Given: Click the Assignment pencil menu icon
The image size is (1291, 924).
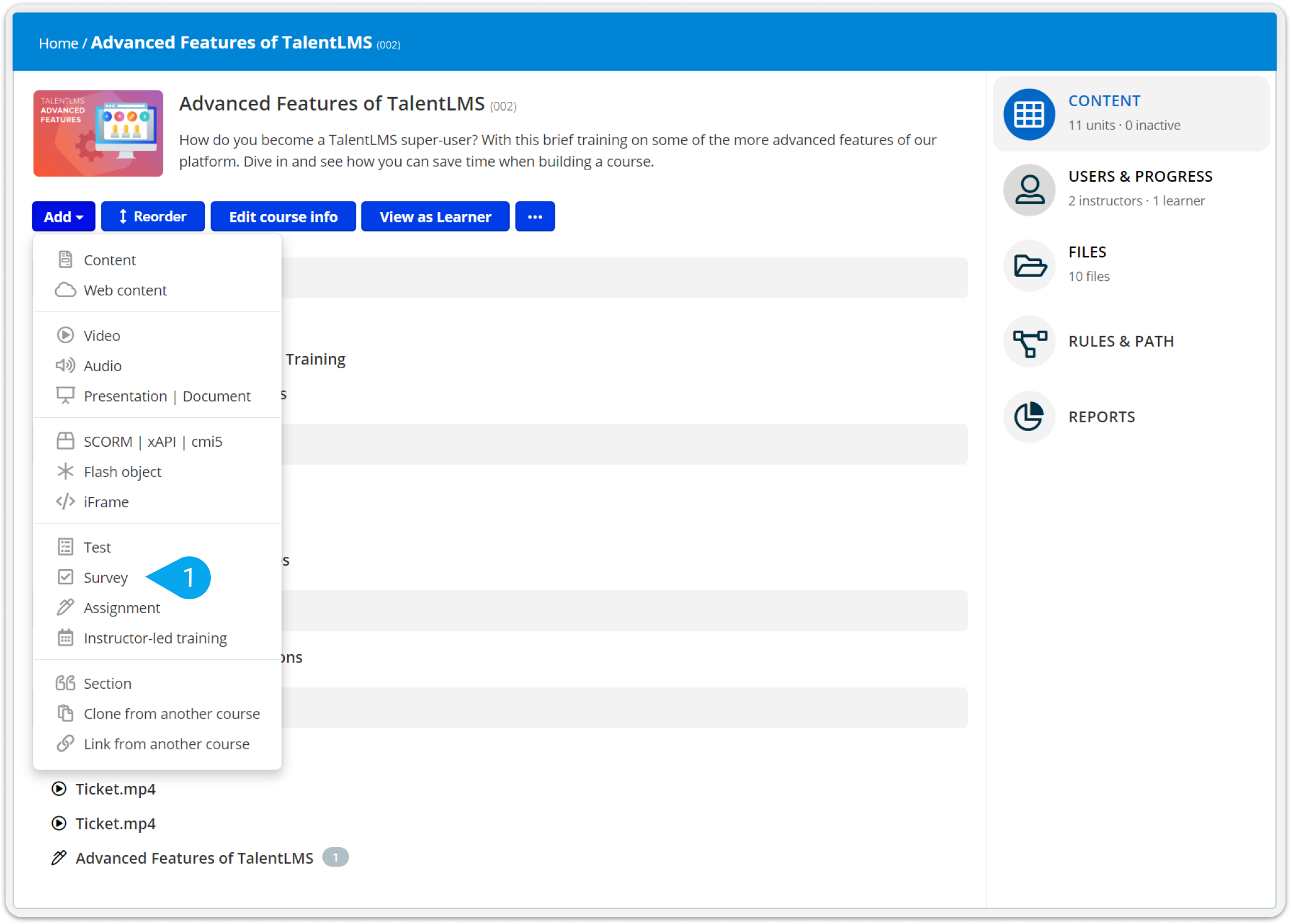Looking at the screenshot, I should pos(66,607).
